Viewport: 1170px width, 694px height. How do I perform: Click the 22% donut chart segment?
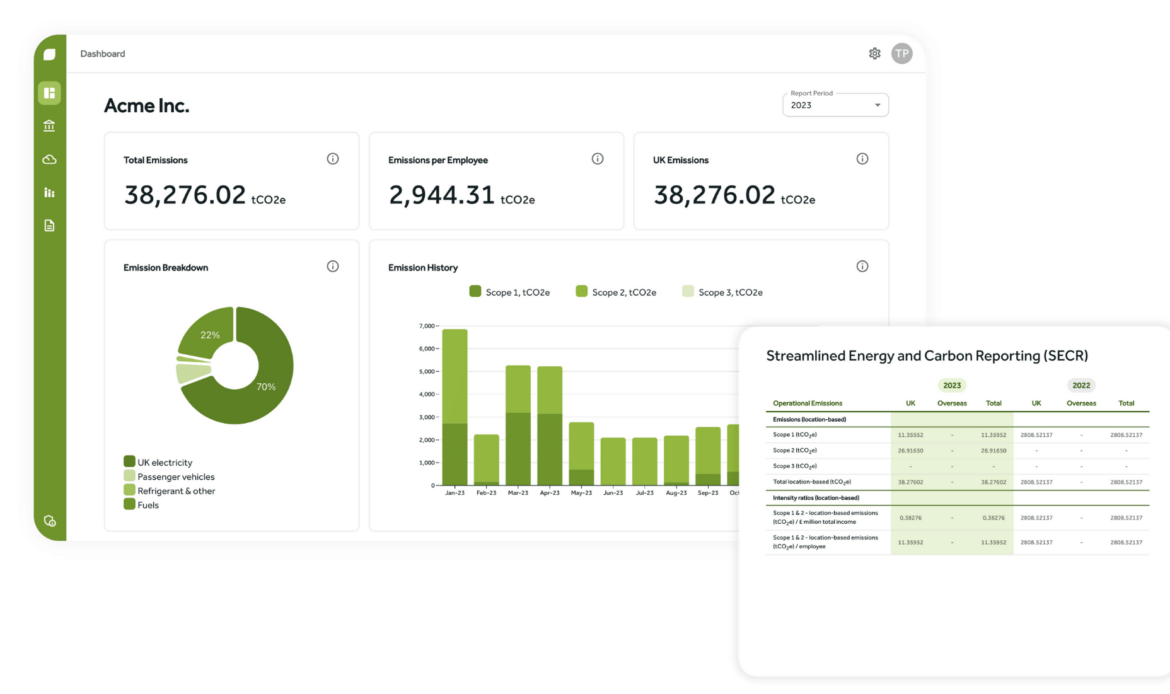pos(208,334)
